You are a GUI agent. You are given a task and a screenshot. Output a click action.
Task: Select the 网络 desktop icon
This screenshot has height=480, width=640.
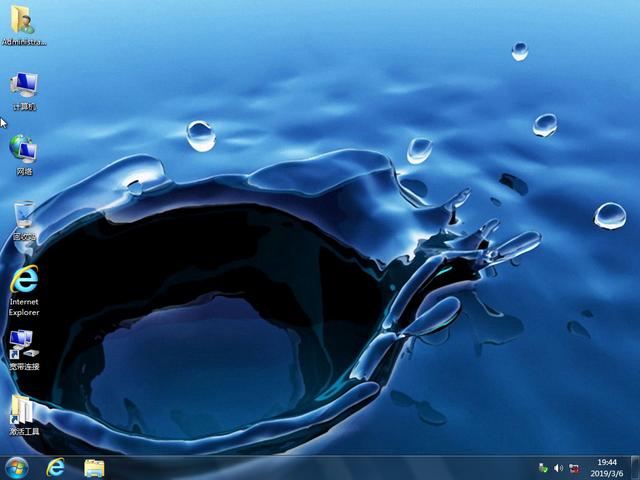(x=24, y=155)
